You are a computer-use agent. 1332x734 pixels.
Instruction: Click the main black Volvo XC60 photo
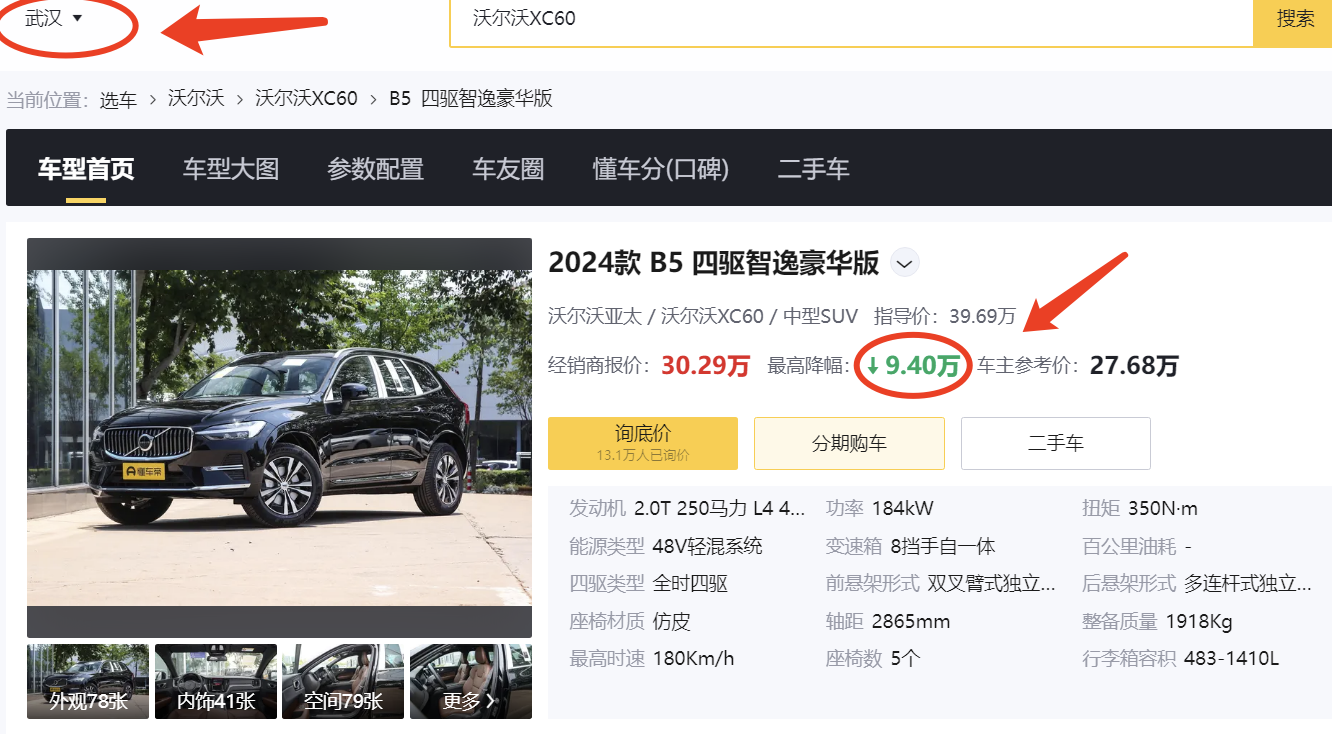279,437
